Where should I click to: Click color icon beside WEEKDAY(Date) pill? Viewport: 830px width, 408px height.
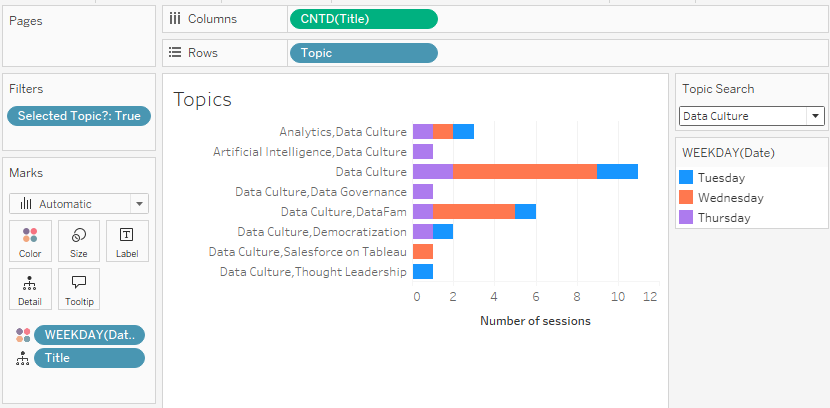pyautogui.click(x=22, y=335)
